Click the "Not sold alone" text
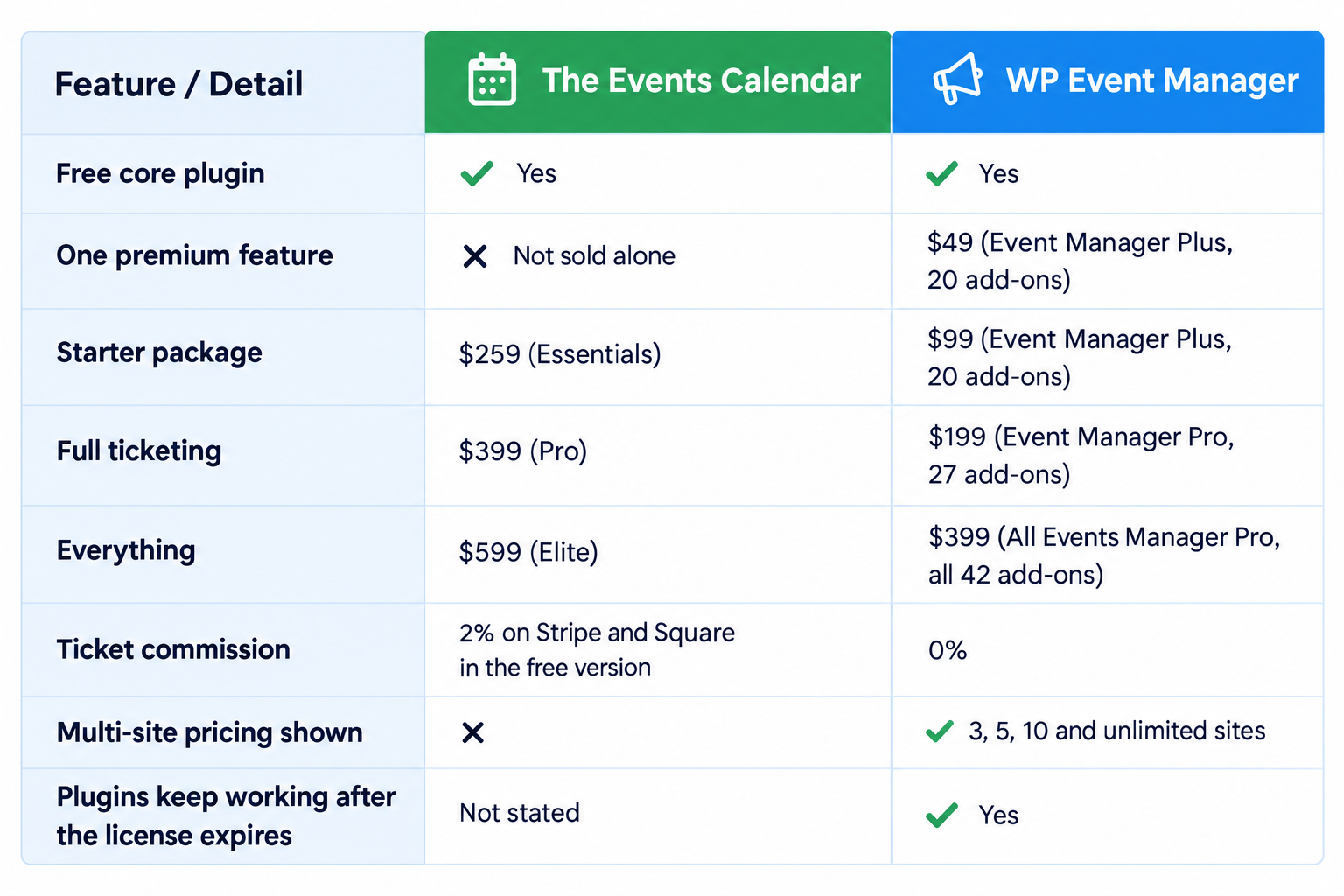This screenshot has width=1344, height=896. [x=594, y=255]
